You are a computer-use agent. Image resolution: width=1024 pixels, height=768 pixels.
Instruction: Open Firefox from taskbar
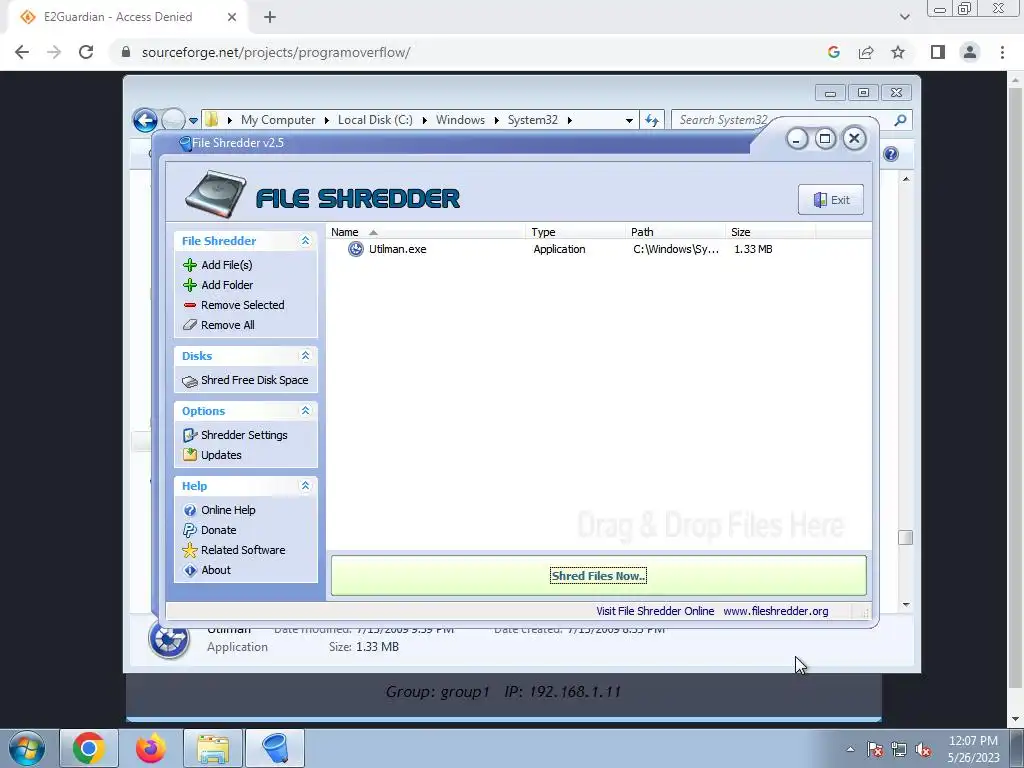pos(151,748)
